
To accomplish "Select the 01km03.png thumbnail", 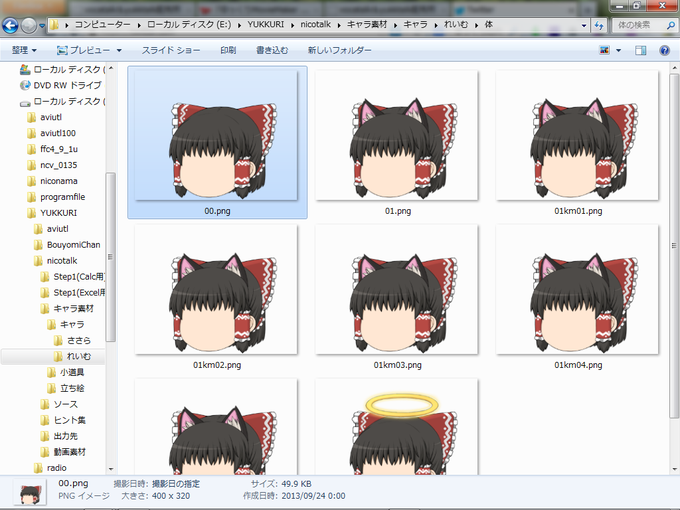I will click(x=397, y=289).
